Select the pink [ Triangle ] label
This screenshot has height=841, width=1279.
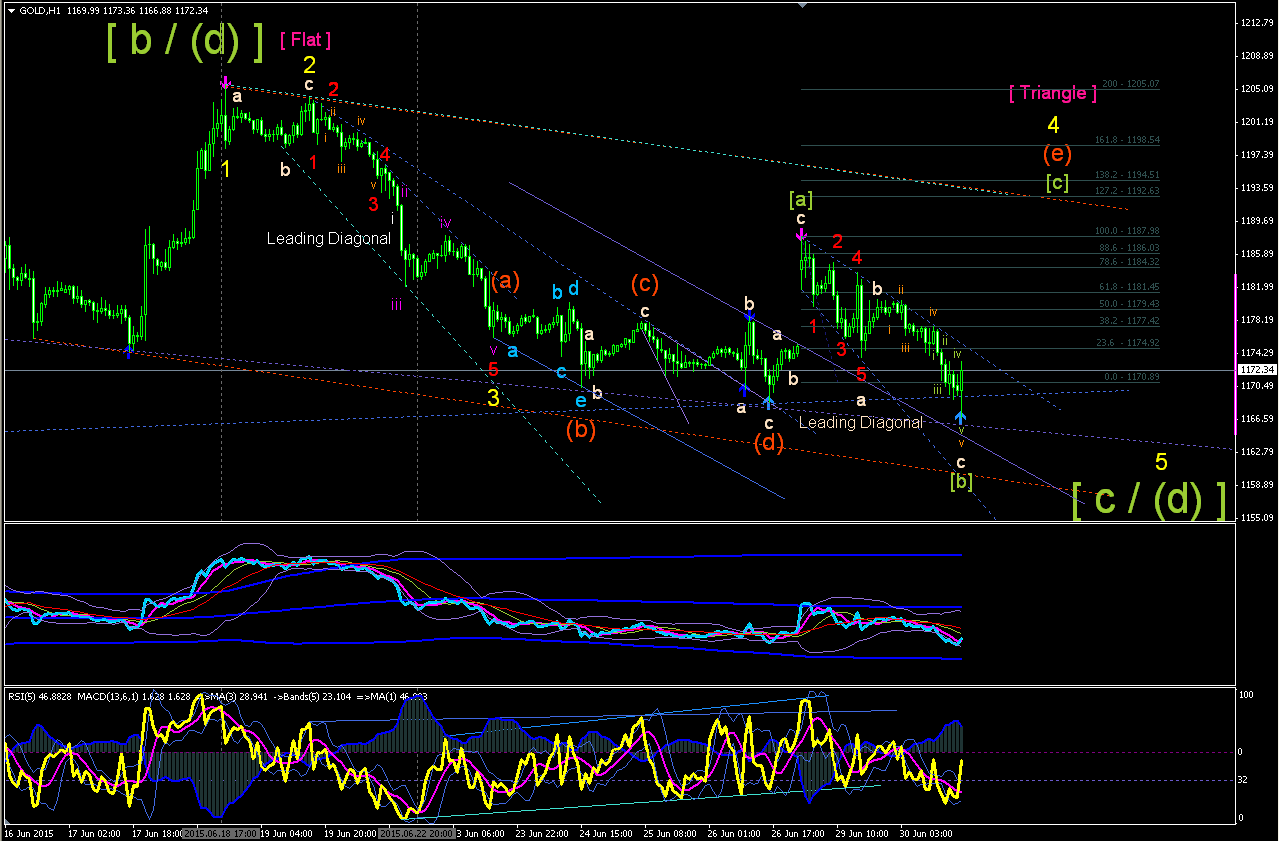(x=1052, y=93)
